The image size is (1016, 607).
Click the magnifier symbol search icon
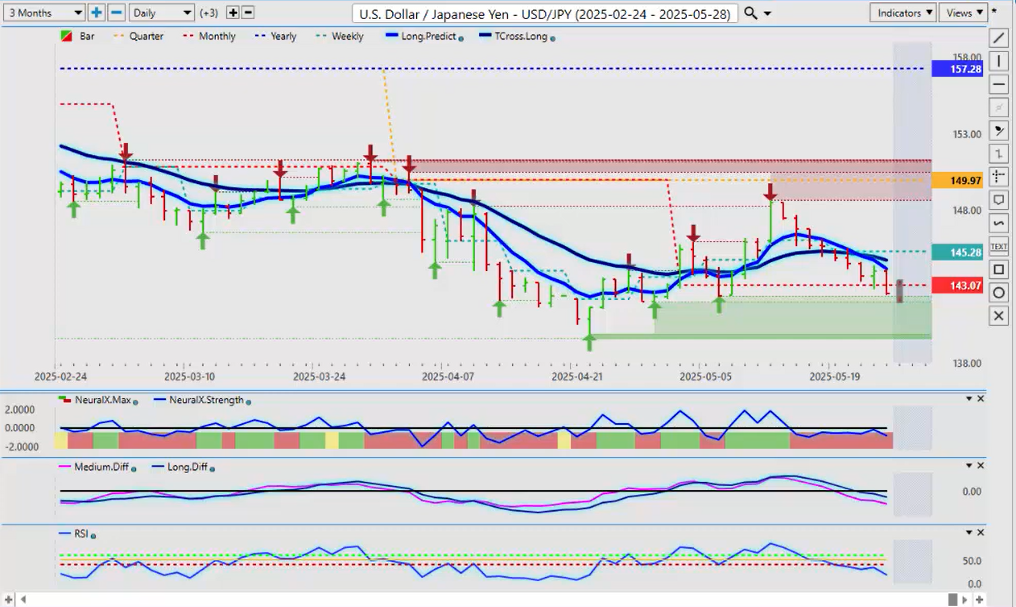[x=750, y=13]
